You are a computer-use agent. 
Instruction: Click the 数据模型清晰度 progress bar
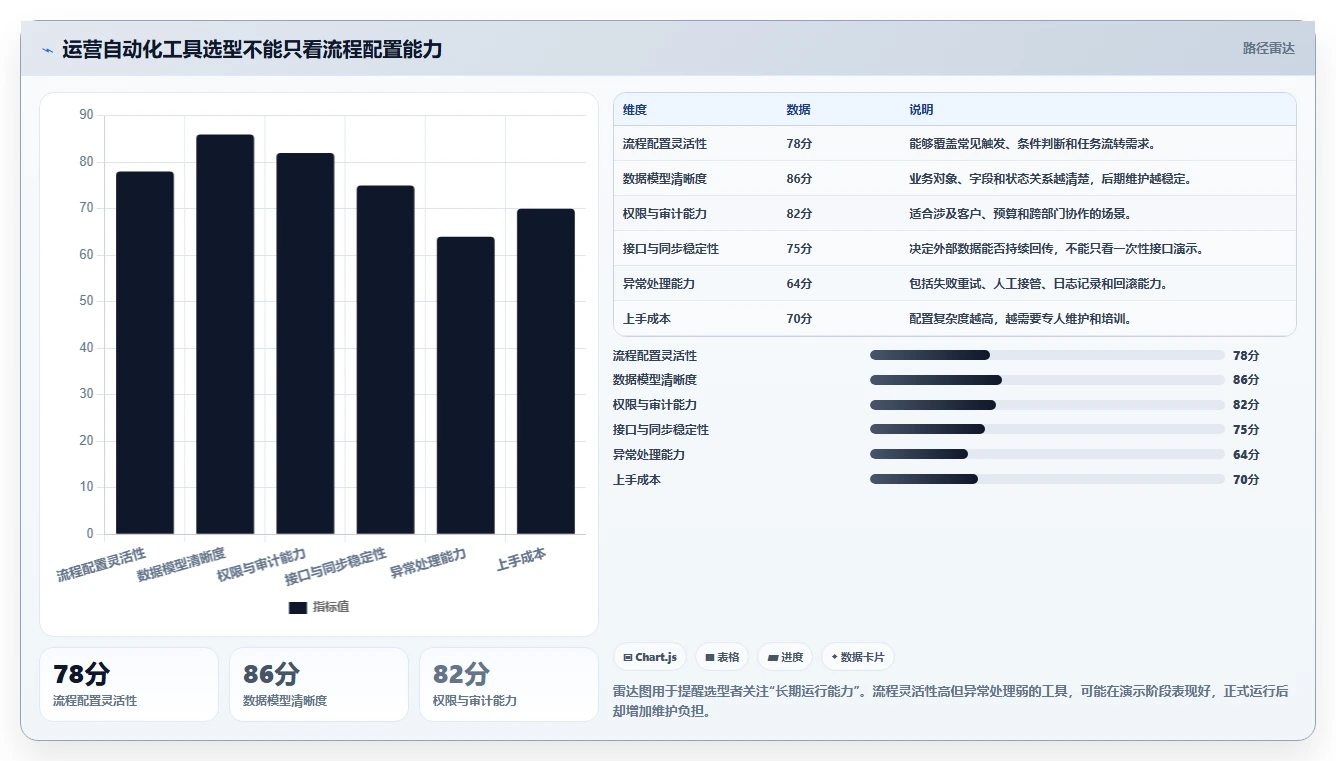point(1047,380)
